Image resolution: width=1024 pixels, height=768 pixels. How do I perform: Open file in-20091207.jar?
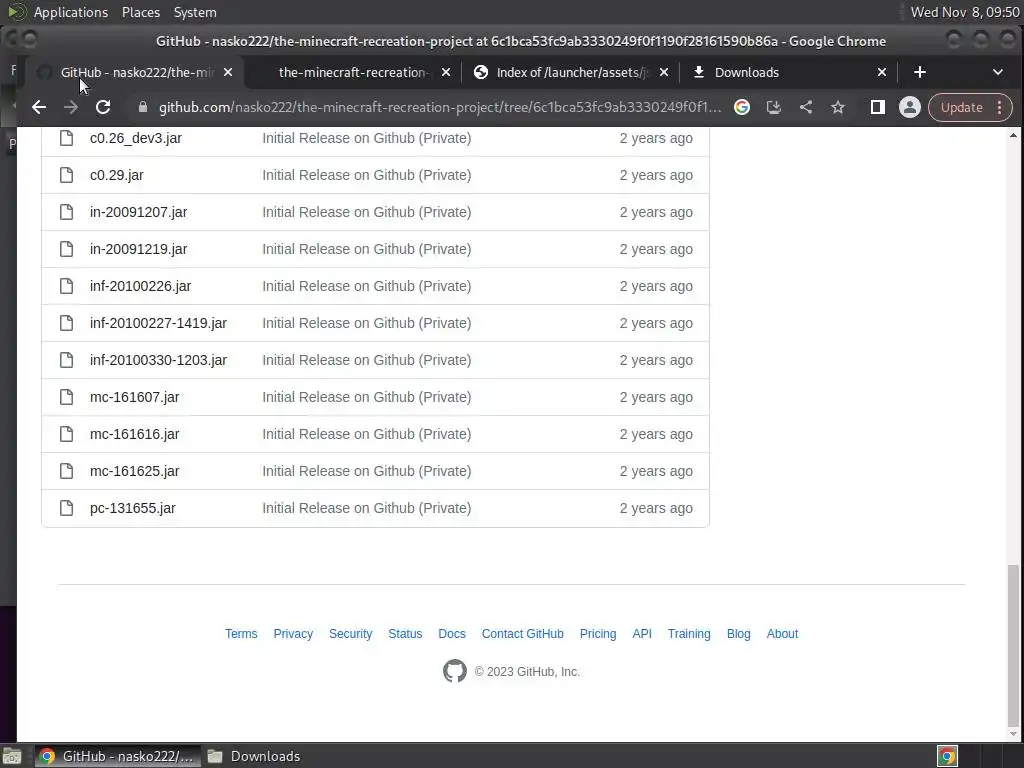[138, 212]
